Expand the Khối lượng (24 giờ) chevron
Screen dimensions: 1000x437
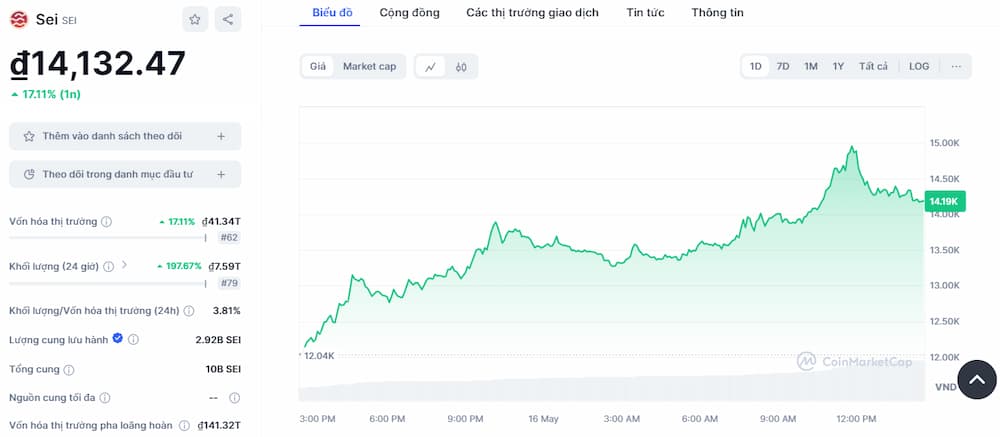[124, 266]
